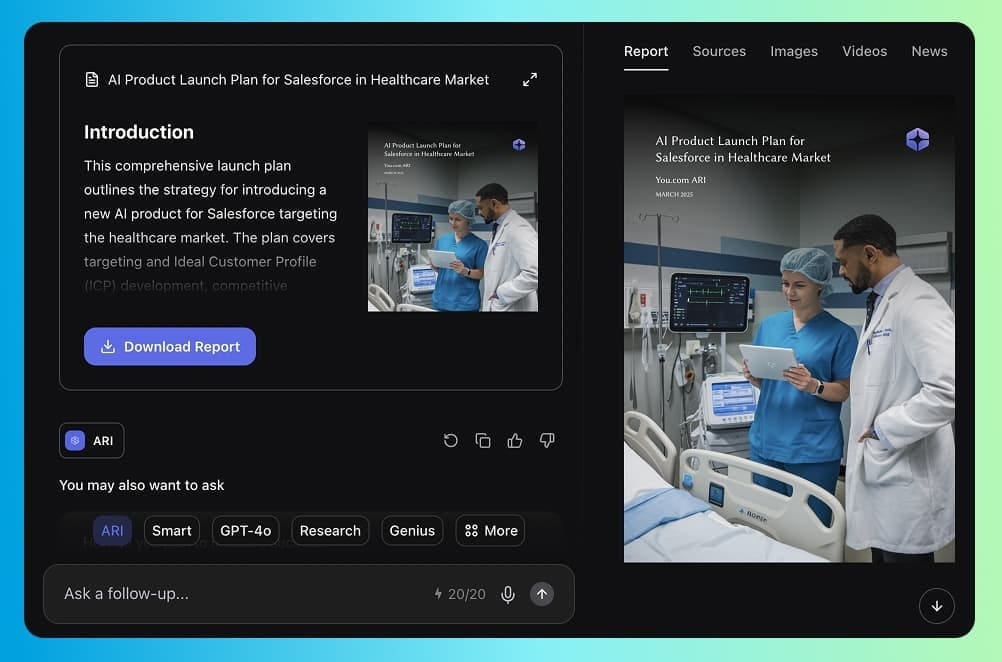
Task: Select the Smart mode chip
Action: [x=172, y=530]
